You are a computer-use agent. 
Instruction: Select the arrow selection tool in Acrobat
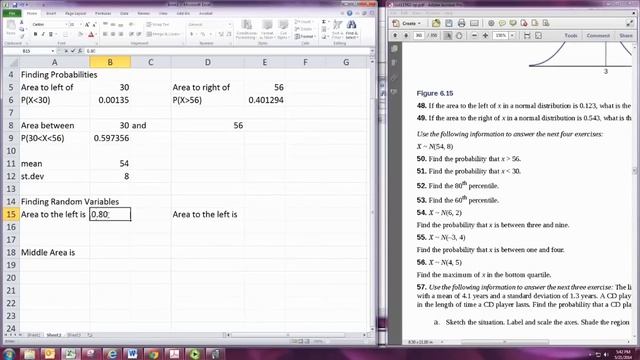[447, 36]
